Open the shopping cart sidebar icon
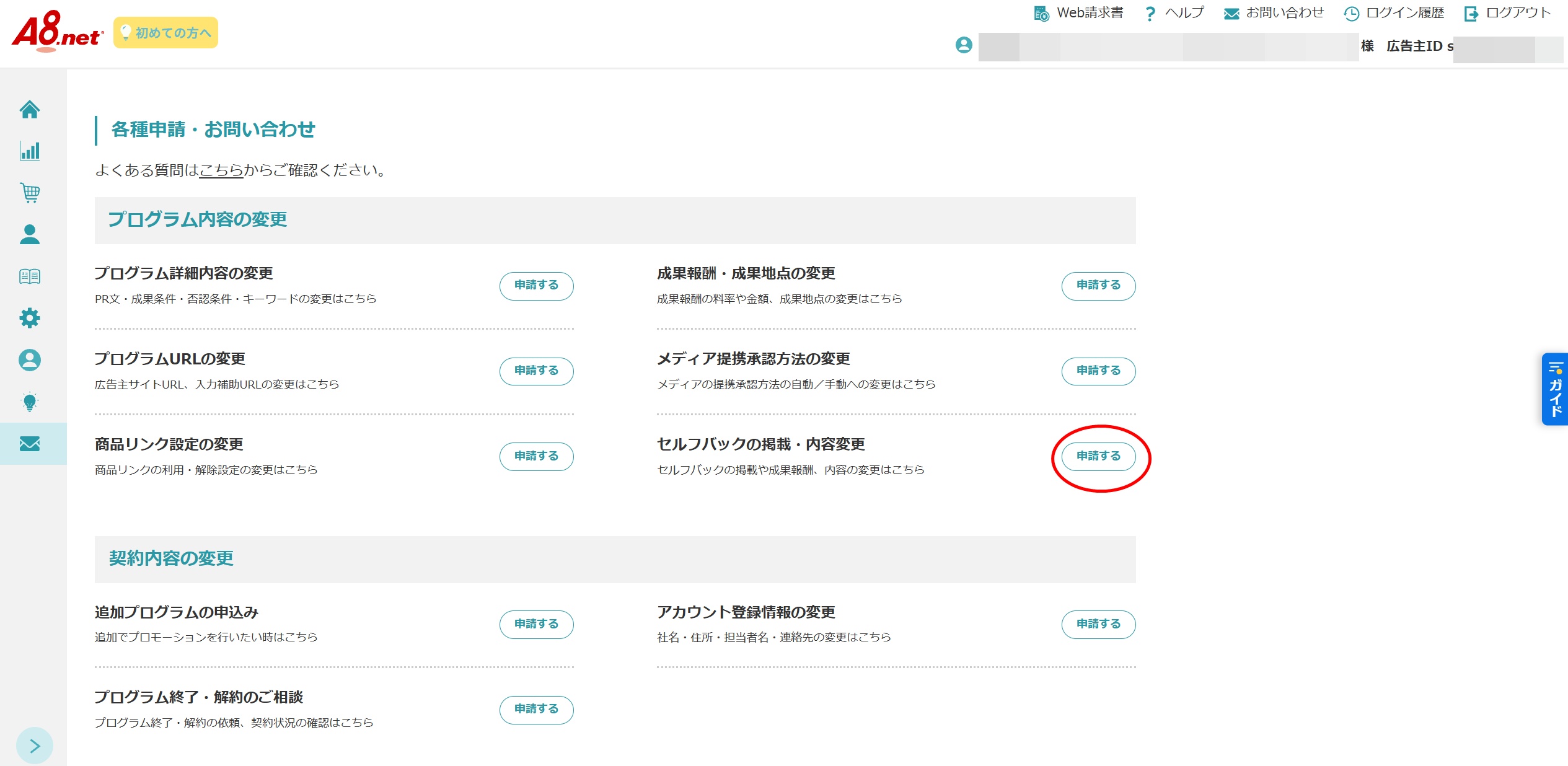Screen dimensions: 1568x766 [x=30, y=193]
